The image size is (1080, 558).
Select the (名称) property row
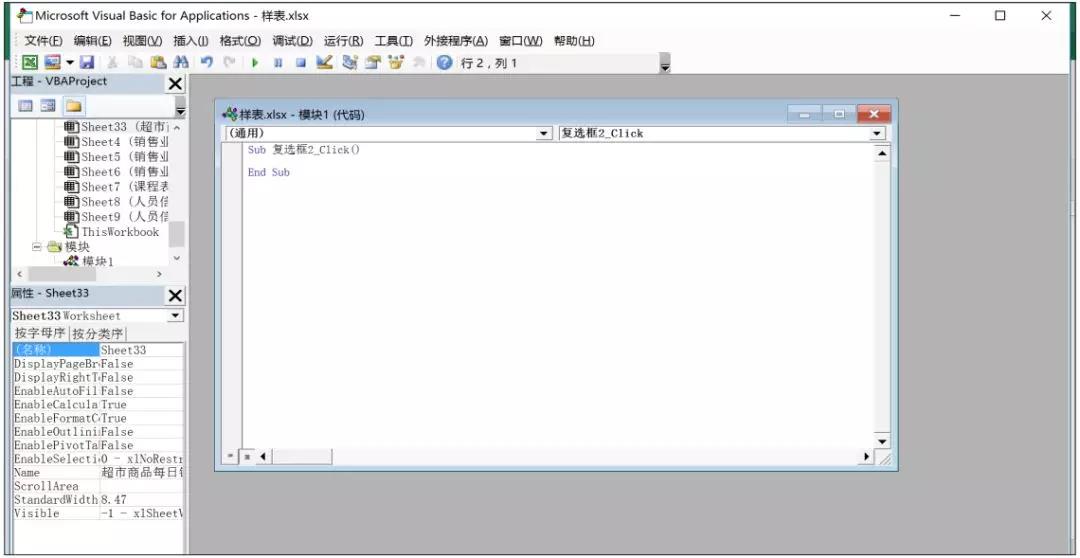98,350
